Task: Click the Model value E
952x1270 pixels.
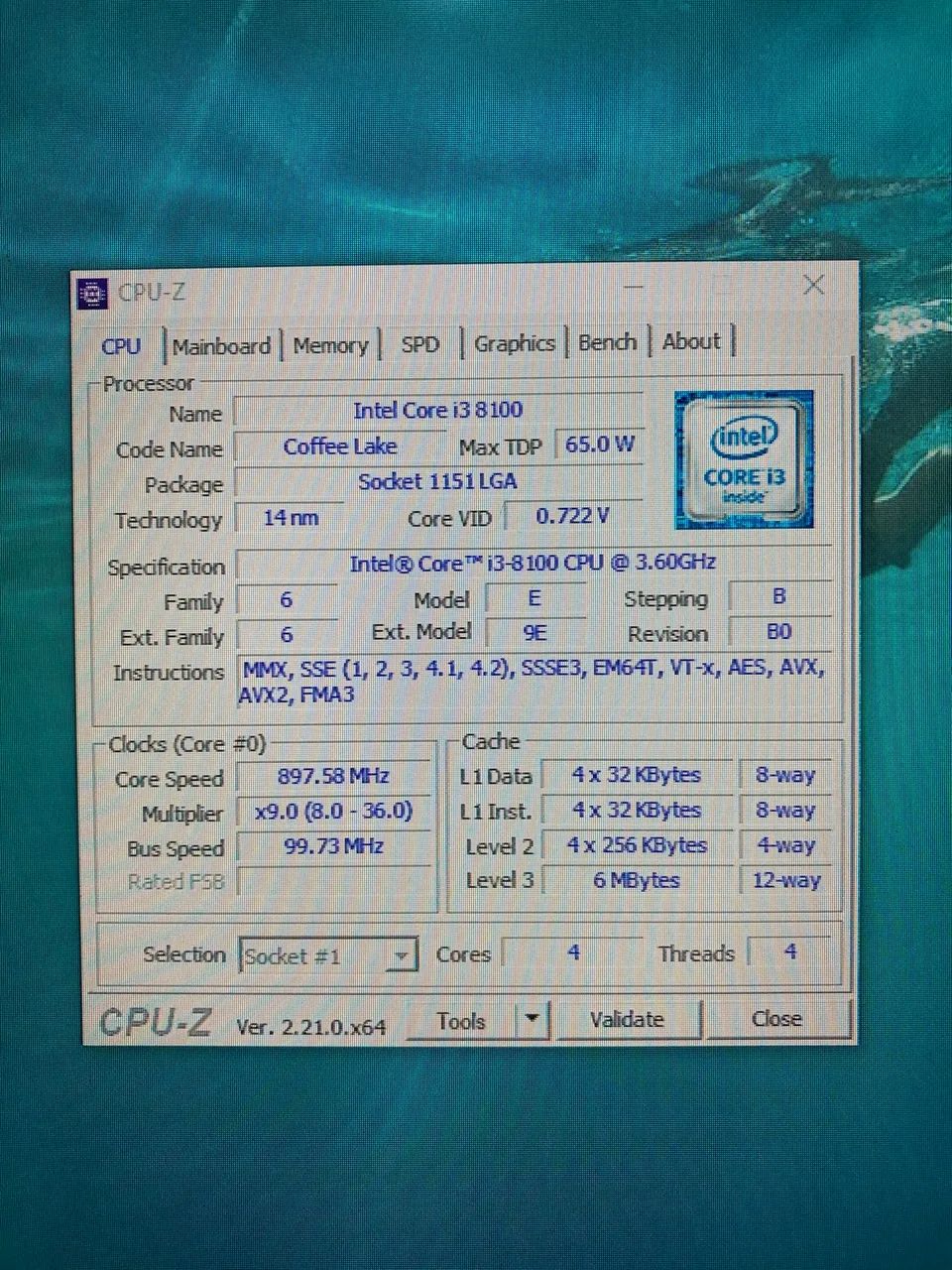Action: pyautogui.click(x=535, y=598)
